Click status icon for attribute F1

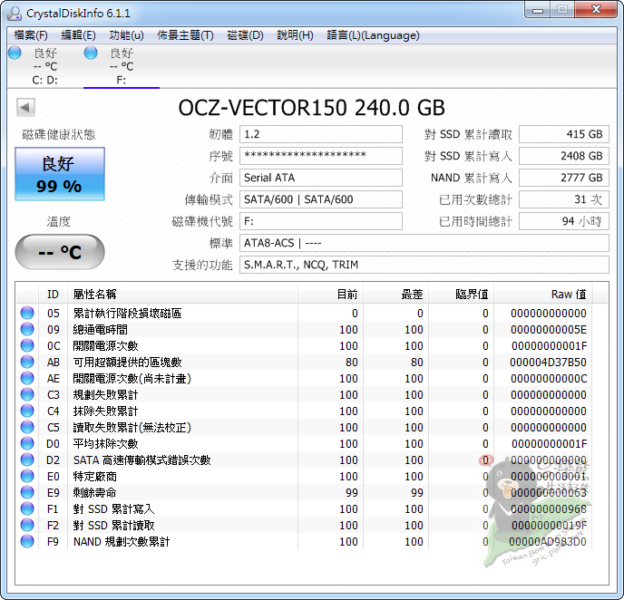pos(27,509)
